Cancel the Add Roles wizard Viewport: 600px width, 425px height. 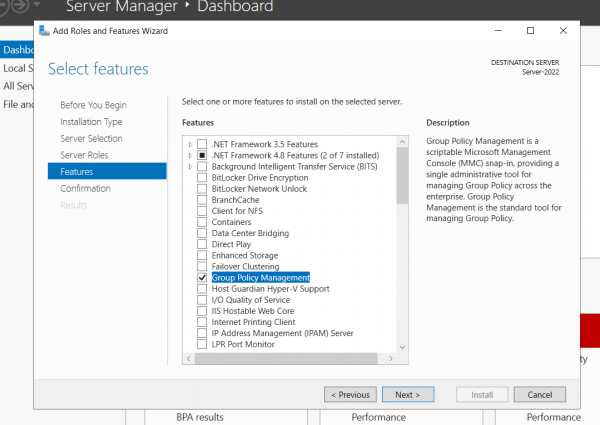click(540, 394)
